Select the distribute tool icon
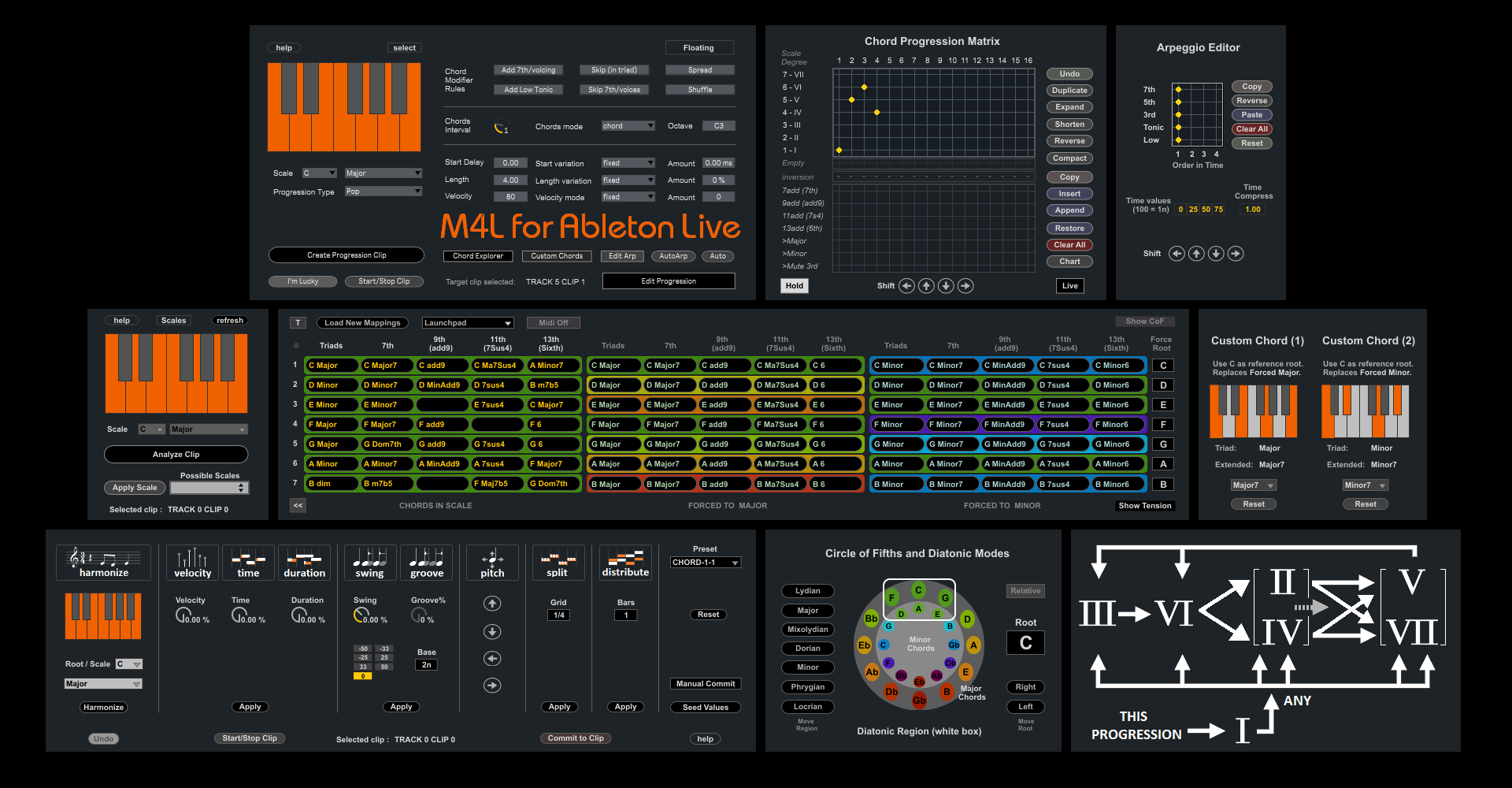The width and height of the screenshot is (1512, 788). pyautogui.click(x=625, y=563)
